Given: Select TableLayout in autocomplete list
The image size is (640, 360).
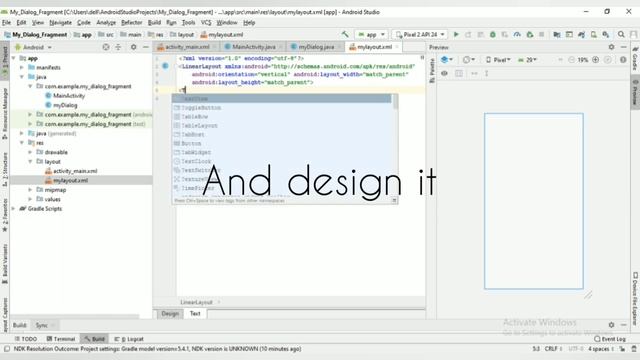Looking at the screenshot, I should click(x=282, y=126).
